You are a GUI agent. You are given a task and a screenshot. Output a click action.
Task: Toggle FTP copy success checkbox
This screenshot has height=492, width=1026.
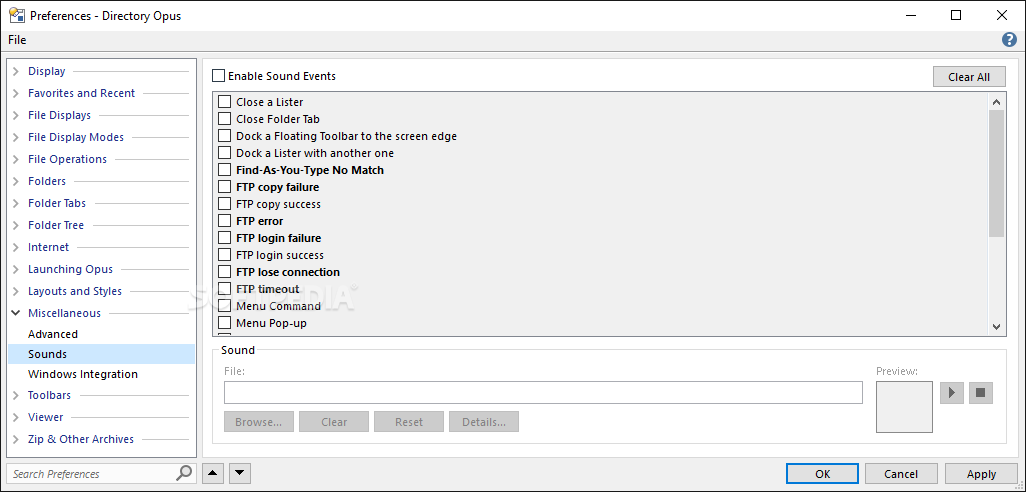pyautogui.click(x=224, y=204)
